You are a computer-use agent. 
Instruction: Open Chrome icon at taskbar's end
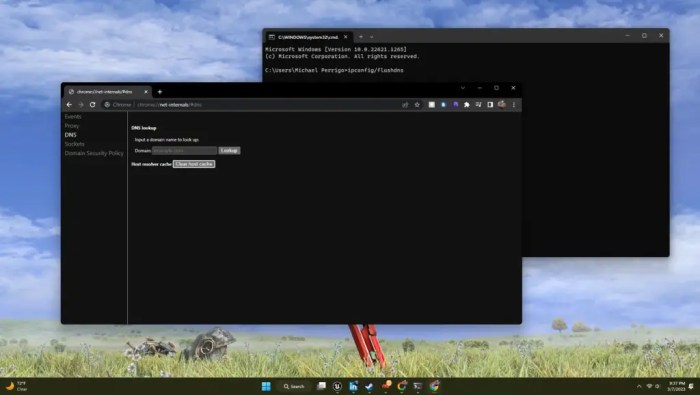434,386
